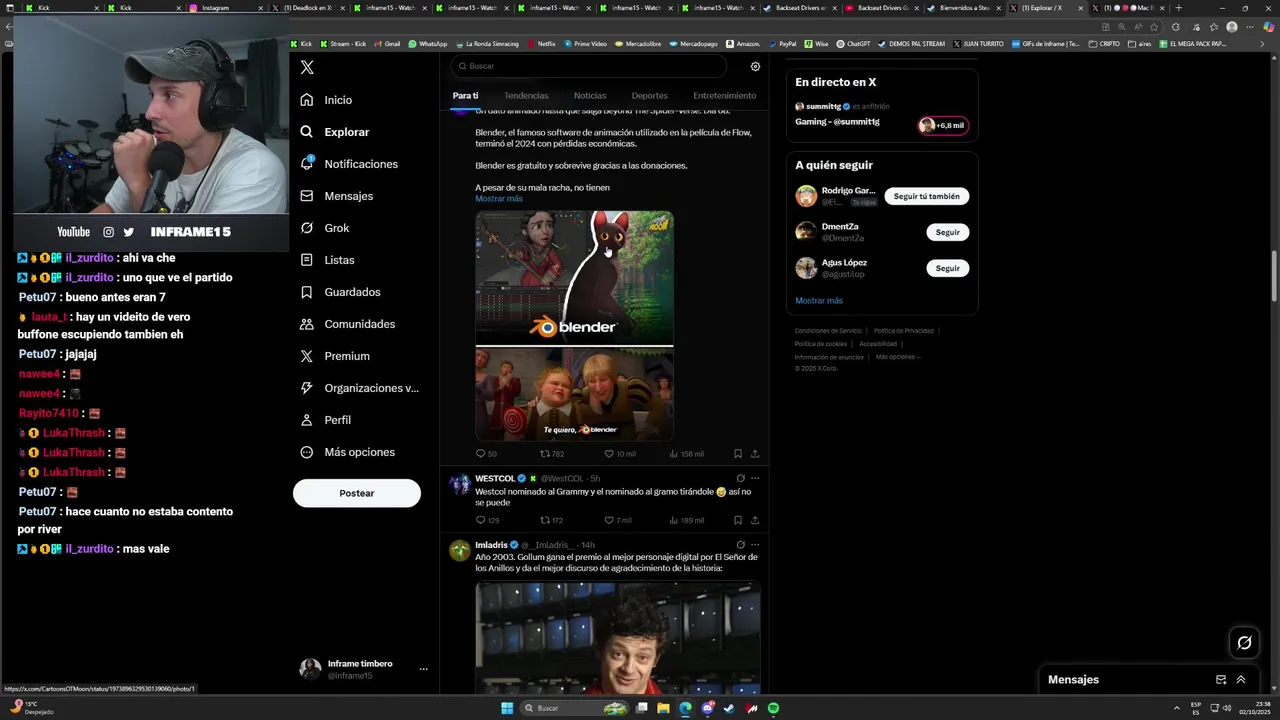Click Seguir tú también for Rodrigo Gar...
This screenshot has width=1280, height=720.
pyautogui.click(x=926, y=196)
